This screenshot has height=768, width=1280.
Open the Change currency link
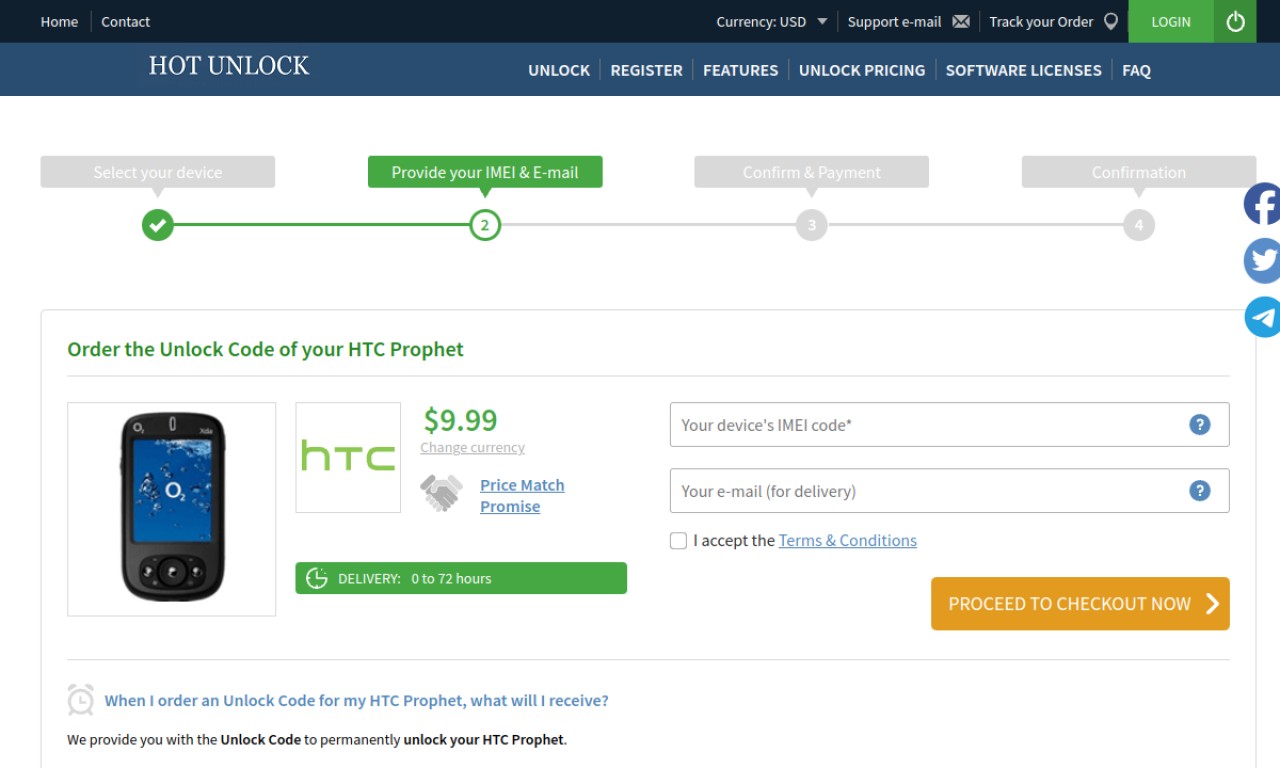[472, 448]
